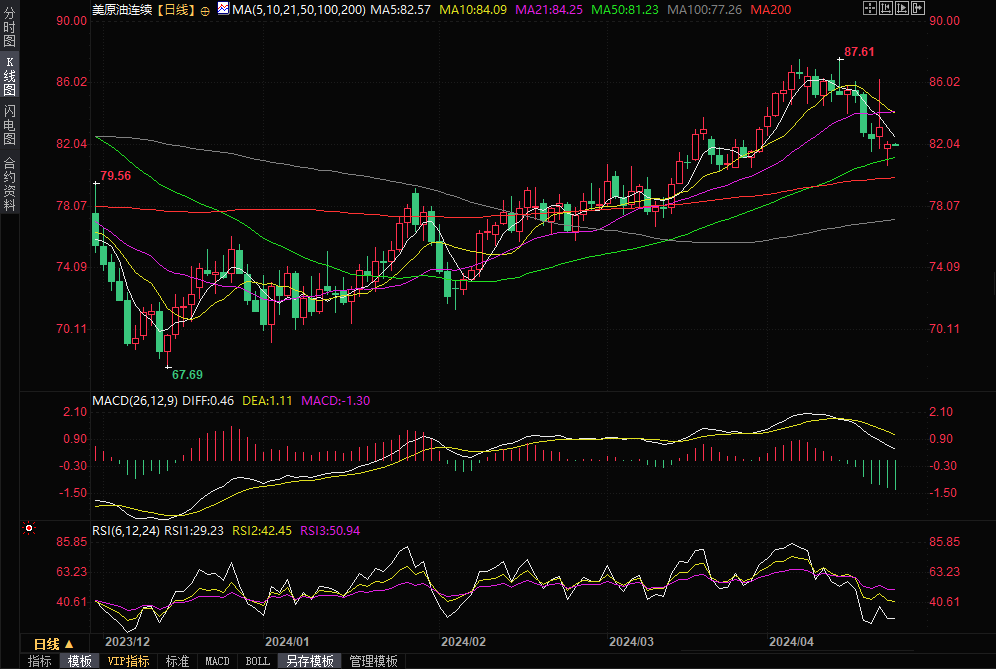Switch to the MACD template

tap(217, 661)
